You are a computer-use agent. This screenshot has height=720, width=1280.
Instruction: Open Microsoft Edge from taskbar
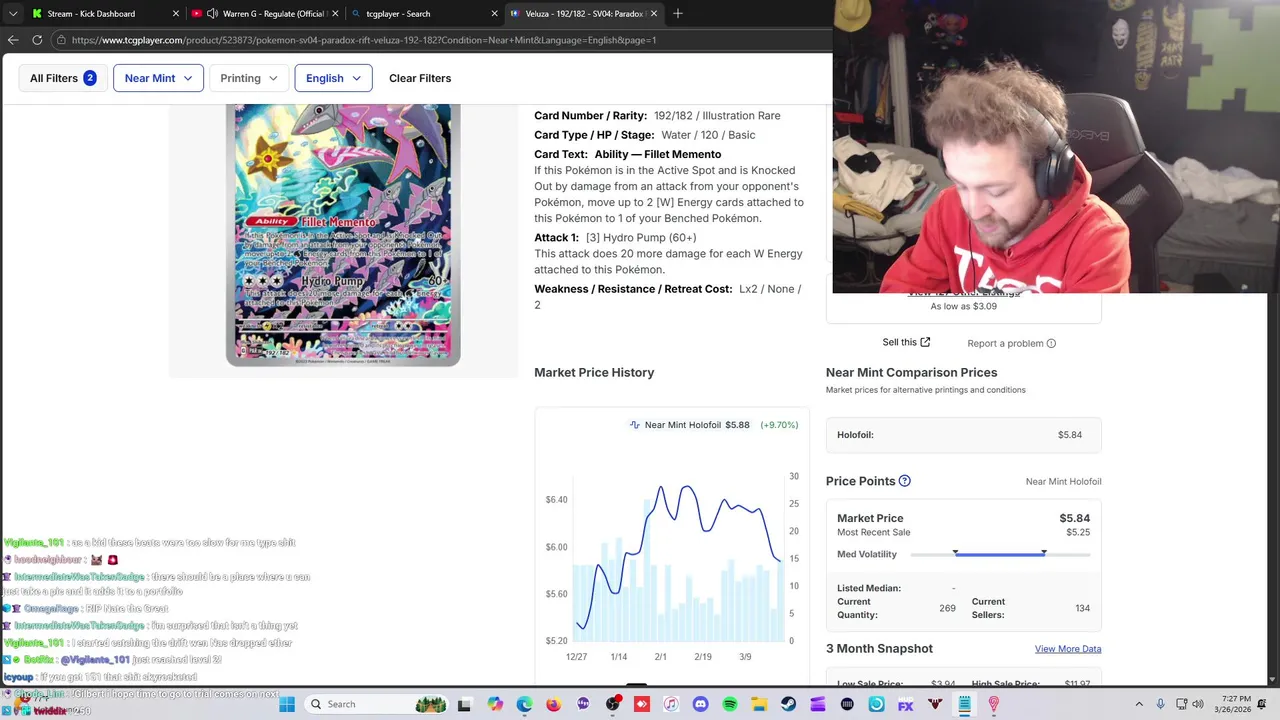pos(524,704)
